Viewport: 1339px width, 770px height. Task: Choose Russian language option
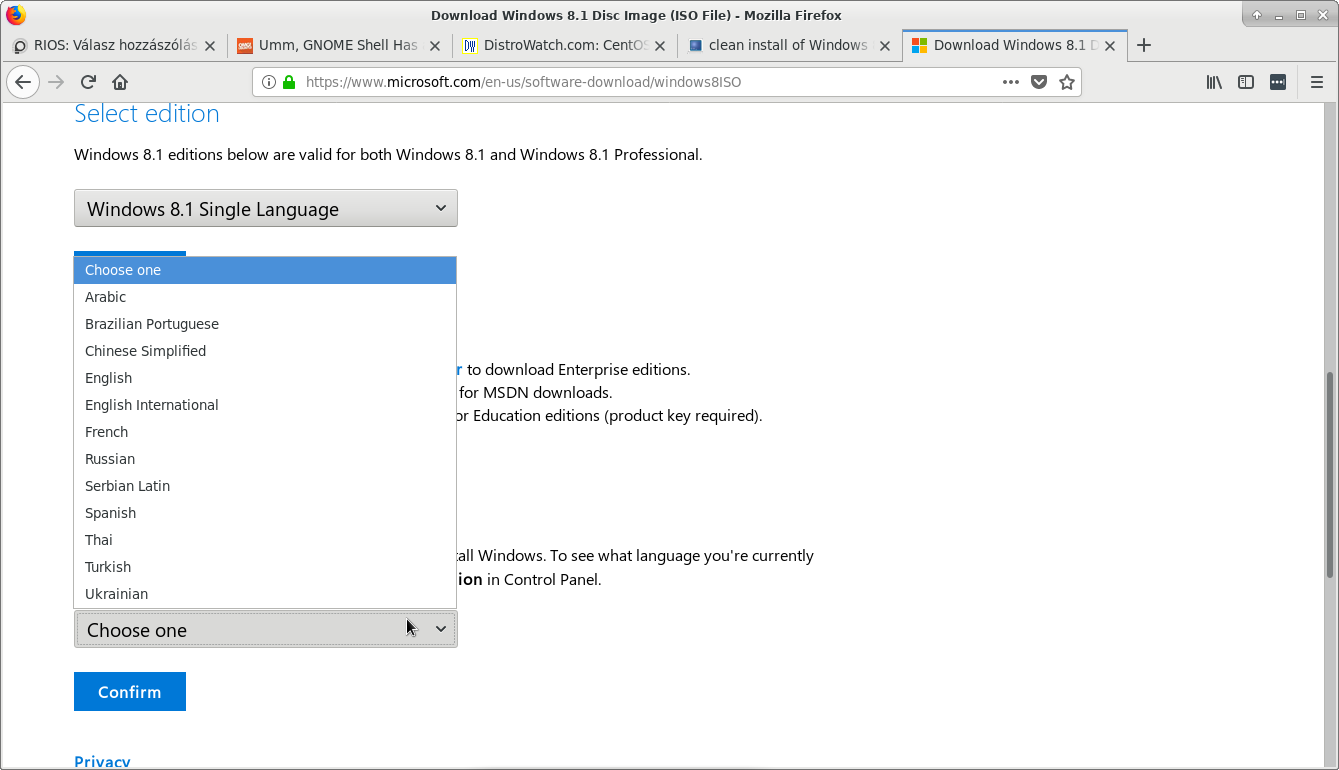click(x=265, y=459)
